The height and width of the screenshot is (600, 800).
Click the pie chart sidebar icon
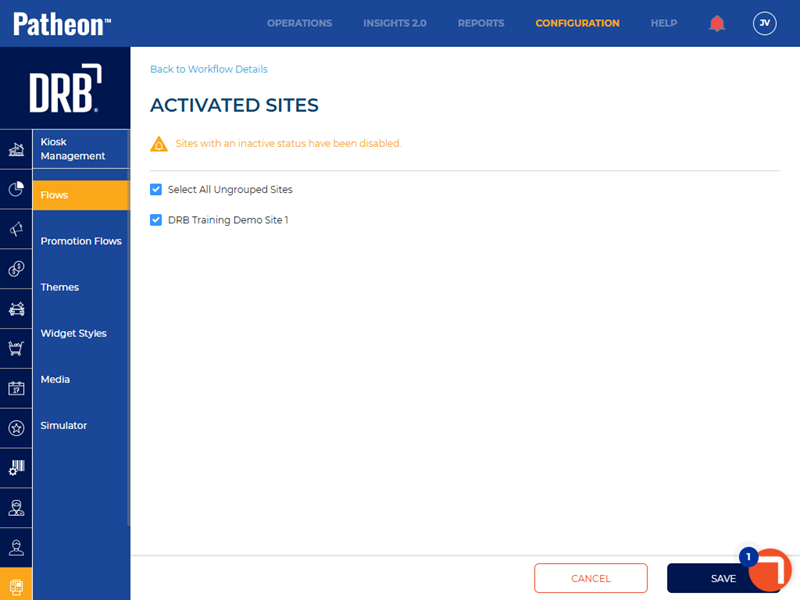click(16, 189)
